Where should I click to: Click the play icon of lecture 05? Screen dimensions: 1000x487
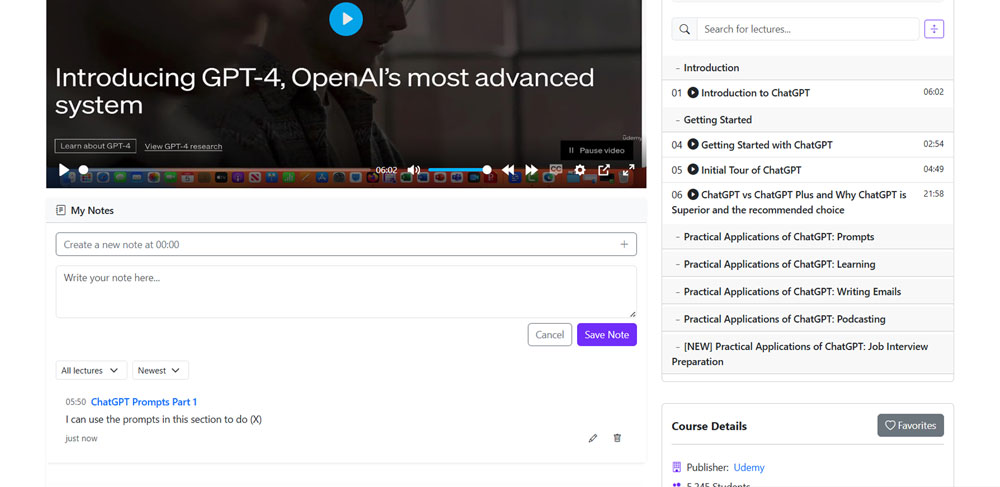[693, 170]
